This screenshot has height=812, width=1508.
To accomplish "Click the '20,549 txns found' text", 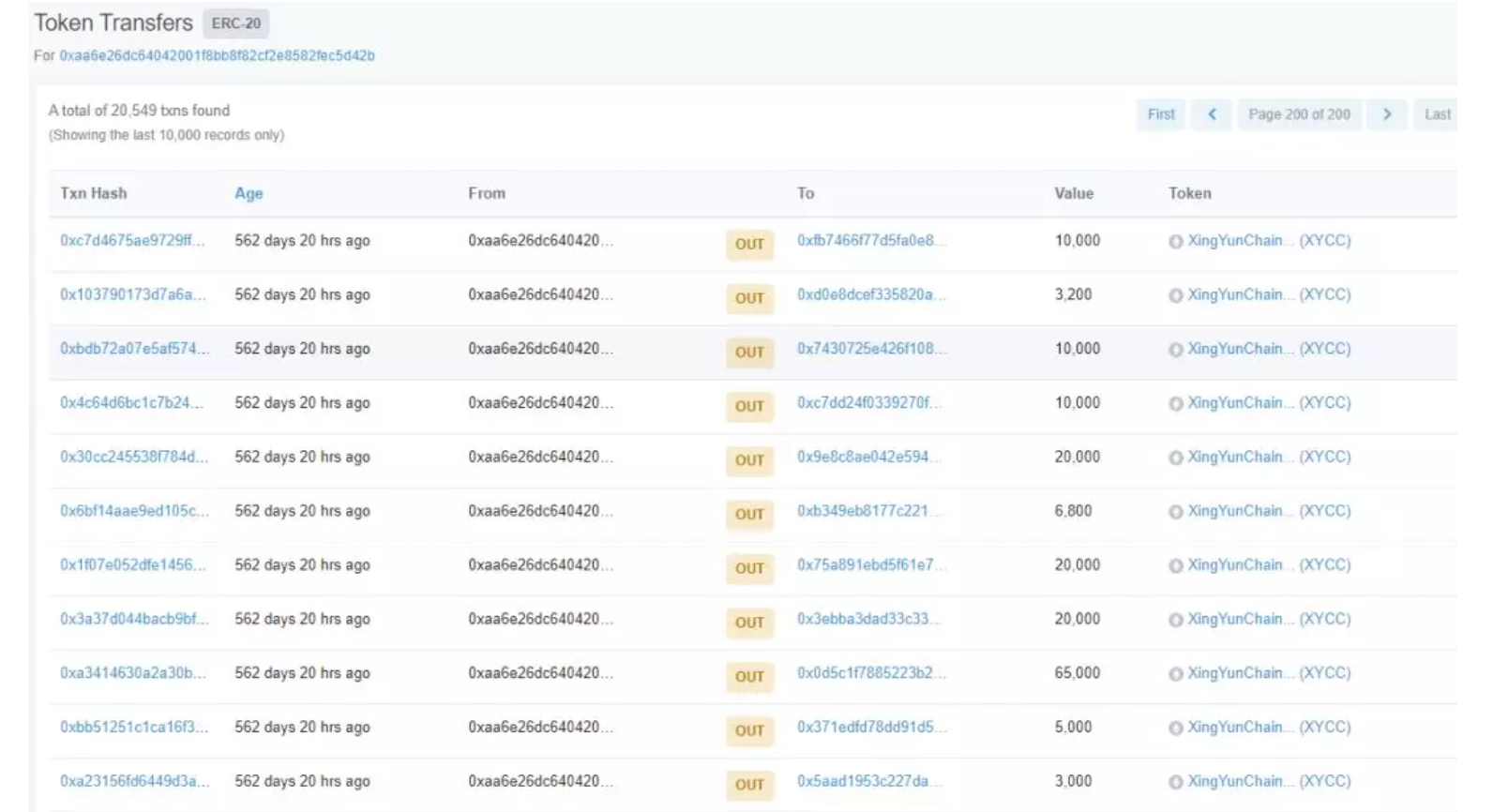I will coord(170,111).
